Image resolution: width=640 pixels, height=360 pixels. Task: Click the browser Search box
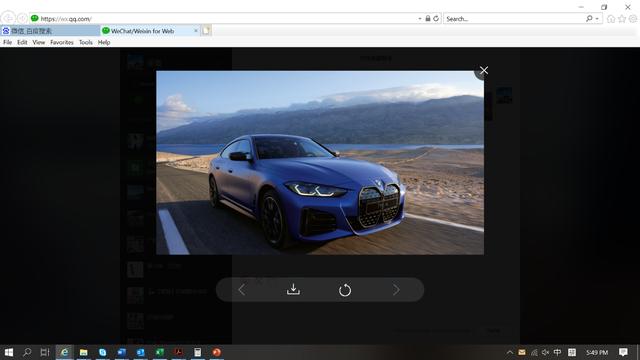(x=515, y=19)
